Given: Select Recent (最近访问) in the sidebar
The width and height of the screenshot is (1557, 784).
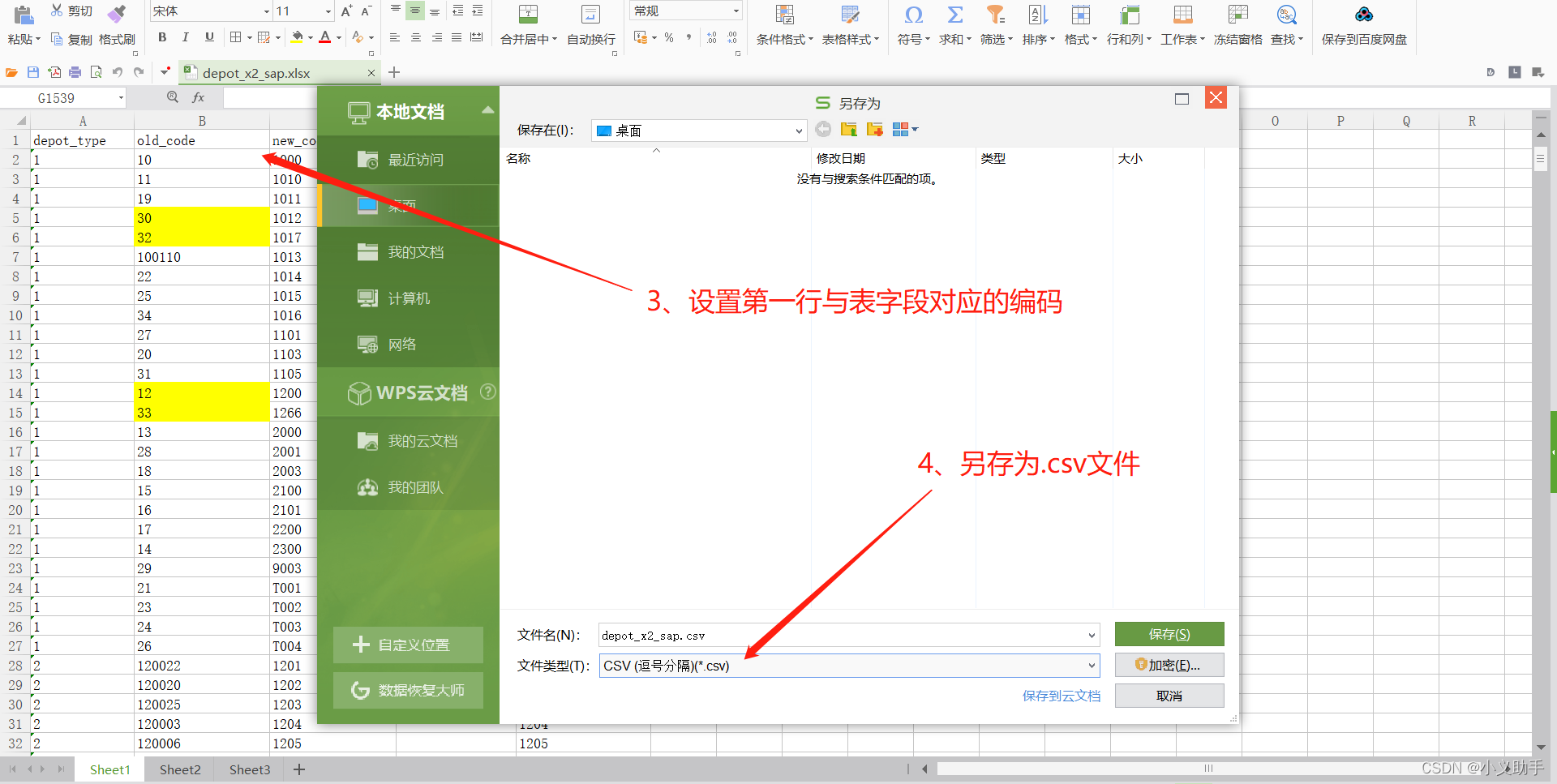Looking at the screenshot, I should tap(408, 160).
